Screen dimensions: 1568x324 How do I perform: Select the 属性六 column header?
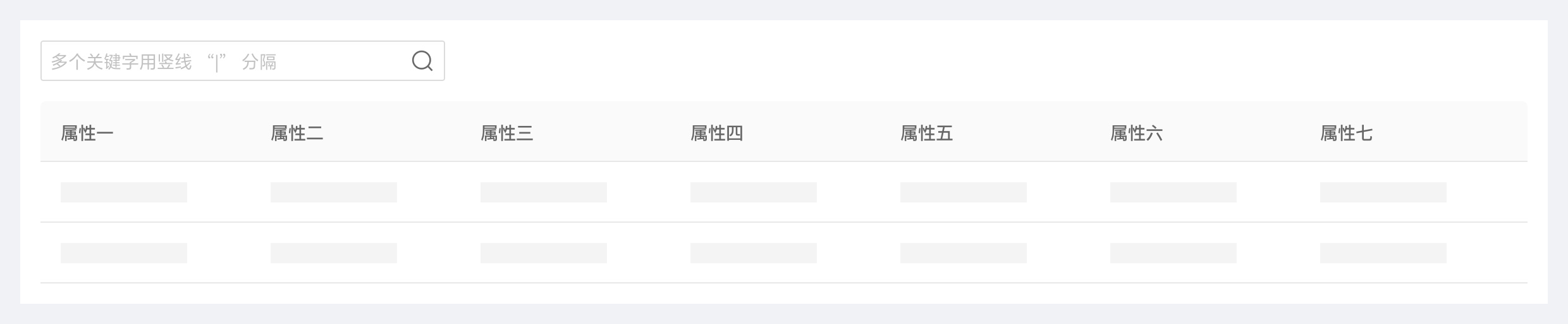tap(1137, 133)
